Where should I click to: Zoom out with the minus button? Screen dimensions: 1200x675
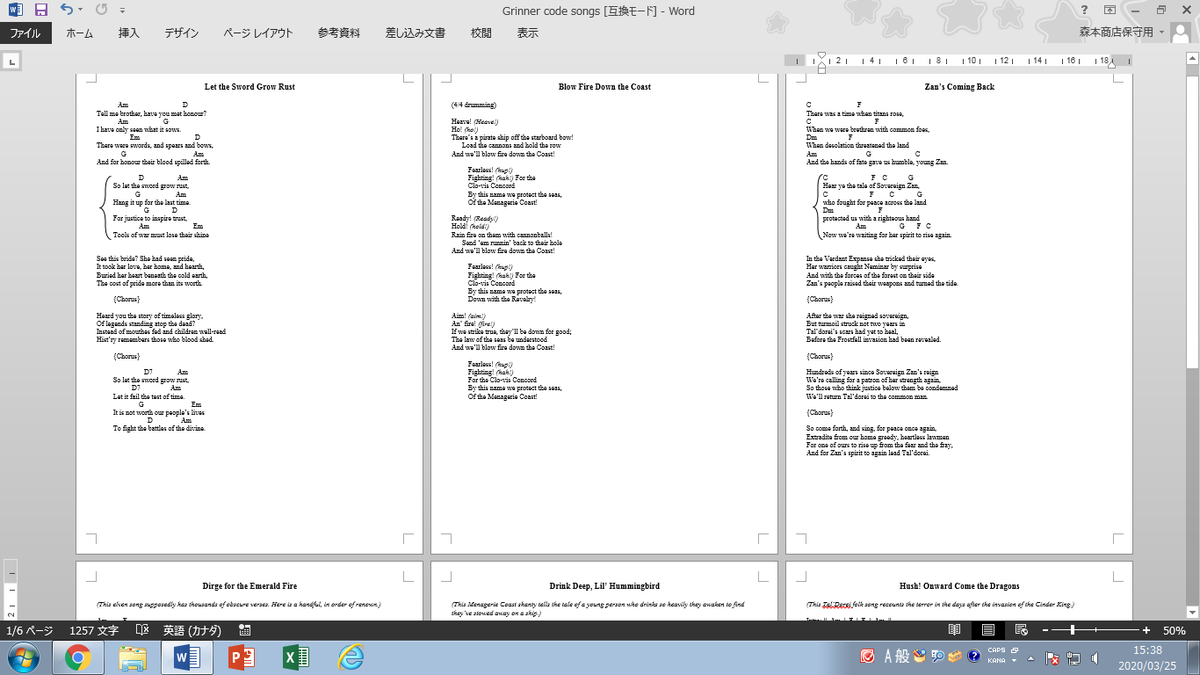(x=1046, y=631)
